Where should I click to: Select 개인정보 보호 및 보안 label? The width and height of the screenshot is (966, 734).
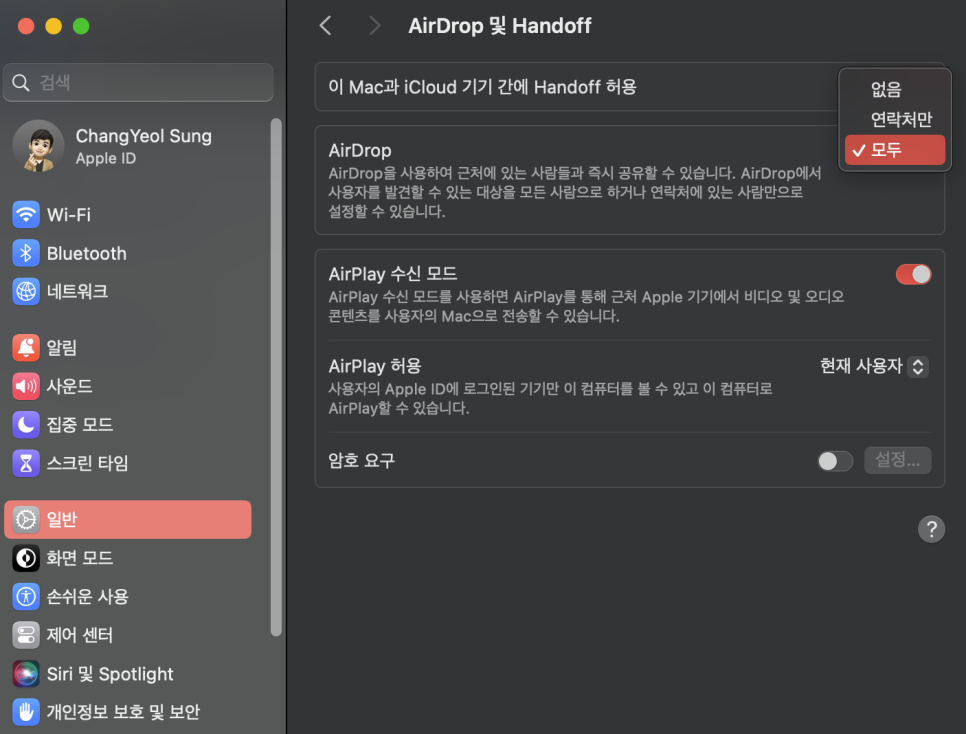pos(124,712)
